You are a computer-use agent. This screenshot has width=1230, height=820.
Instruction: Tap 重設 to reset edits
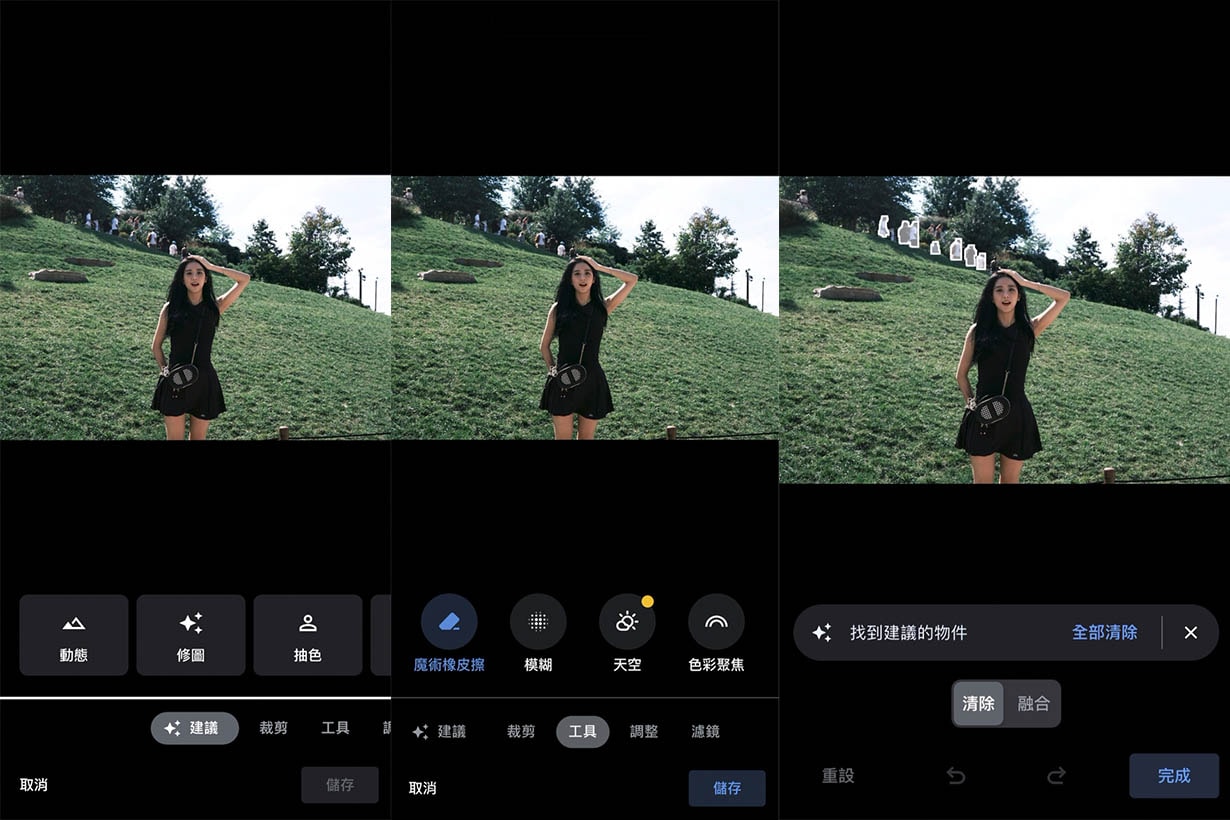(838, 775)
